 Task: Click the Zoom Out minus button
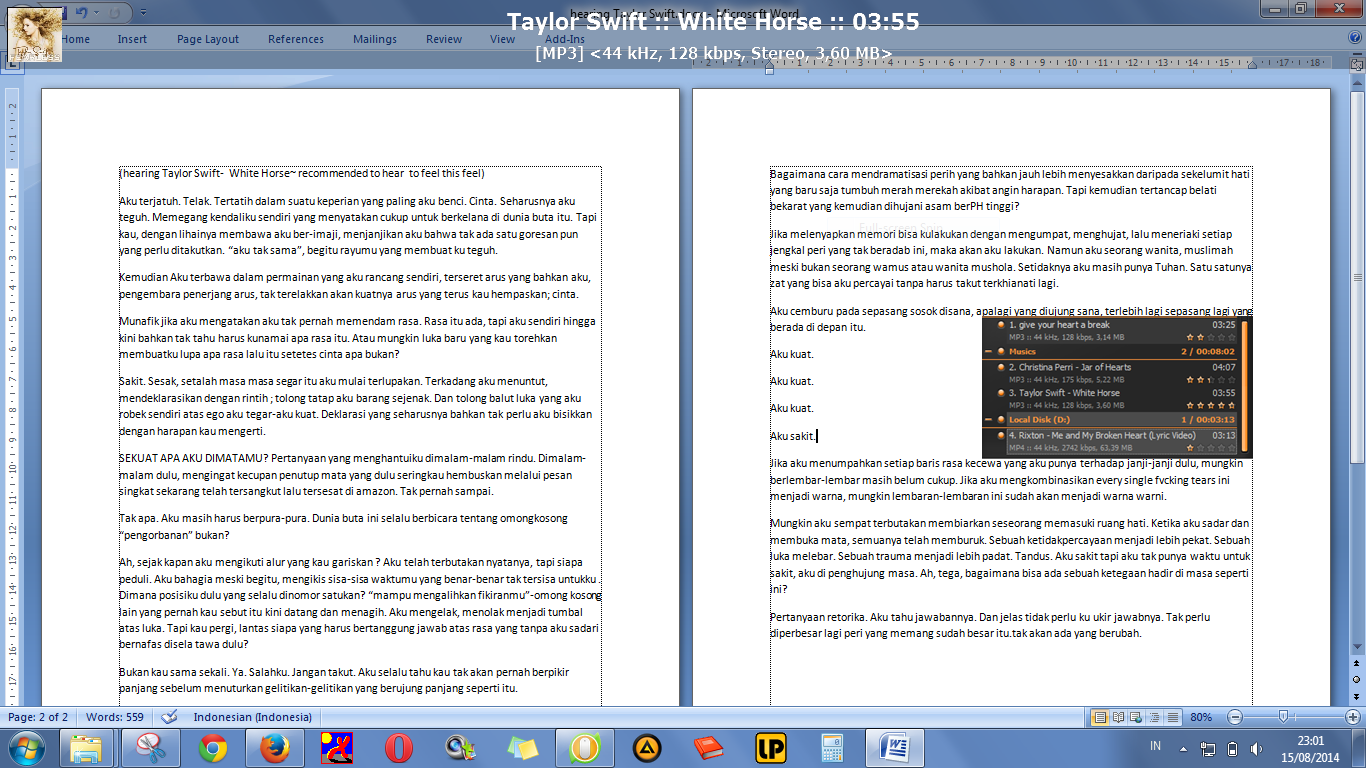coord(1235,717)
